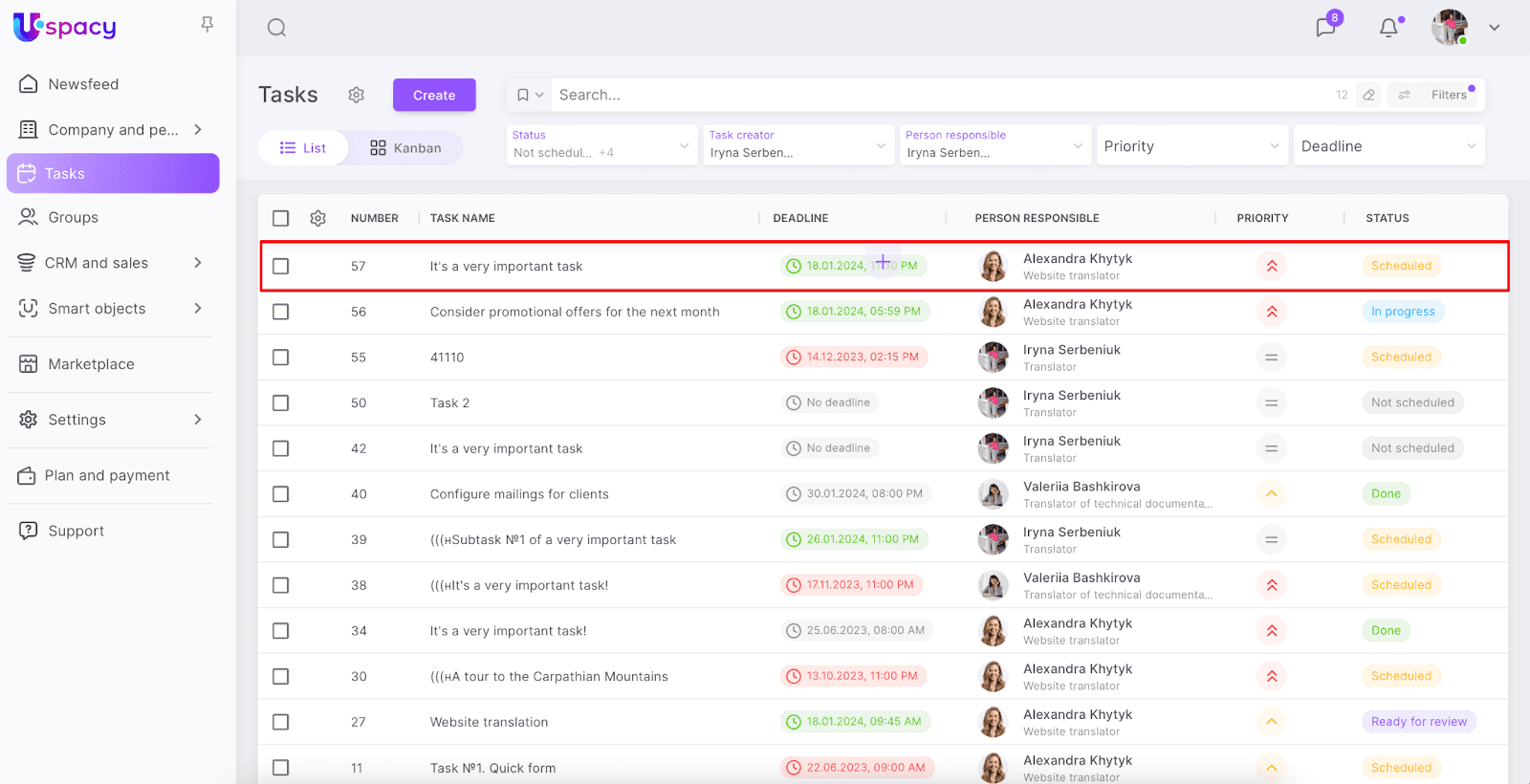The width and height of the screenshot is (1530, 784).
Task: Click the table column settings gear
Action: tap(318, 218)
